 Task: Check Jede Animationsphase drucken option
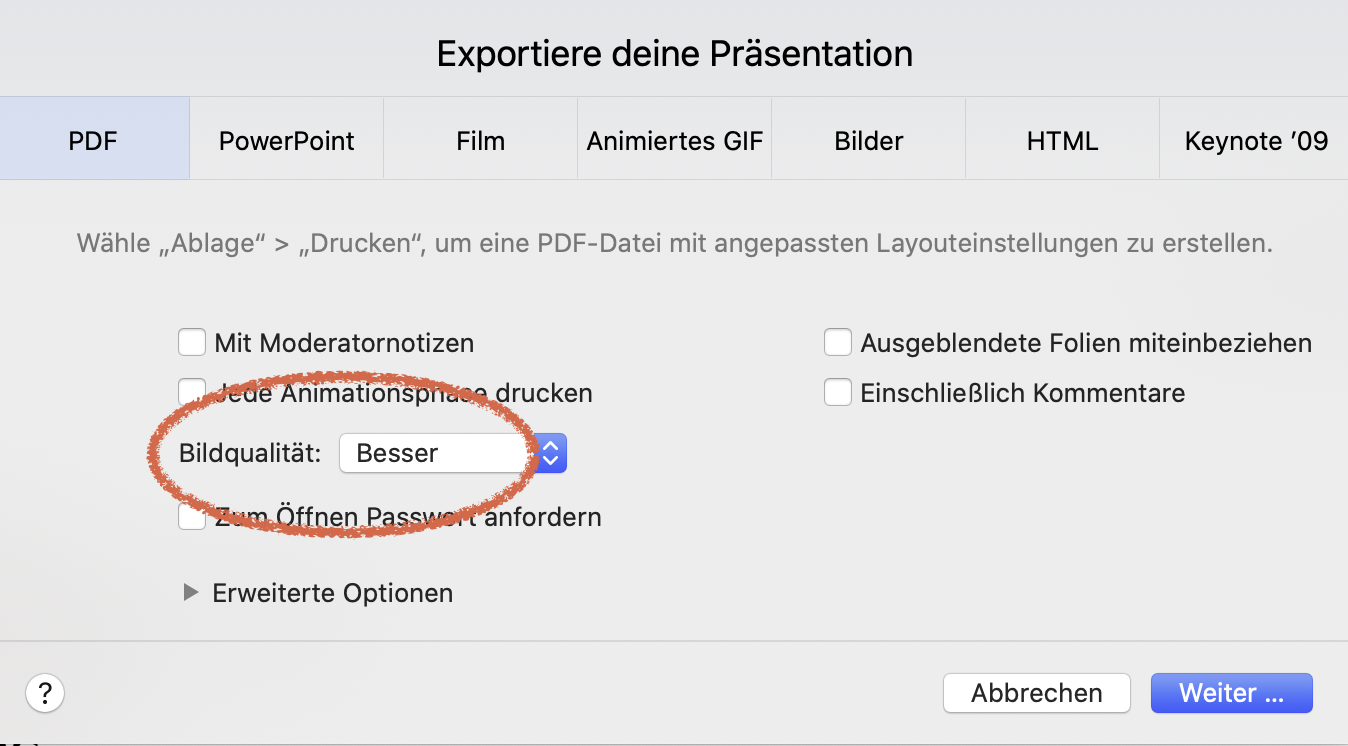pos(192,392)
